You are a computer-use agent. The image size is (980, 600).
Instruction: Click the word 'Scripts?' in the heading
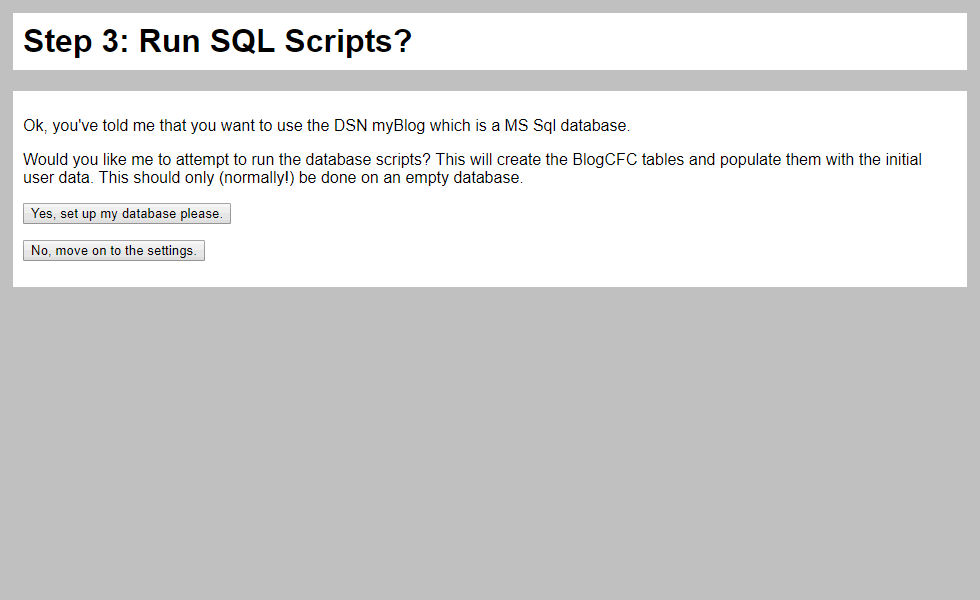pyautogui.click(x=348, y=42)
